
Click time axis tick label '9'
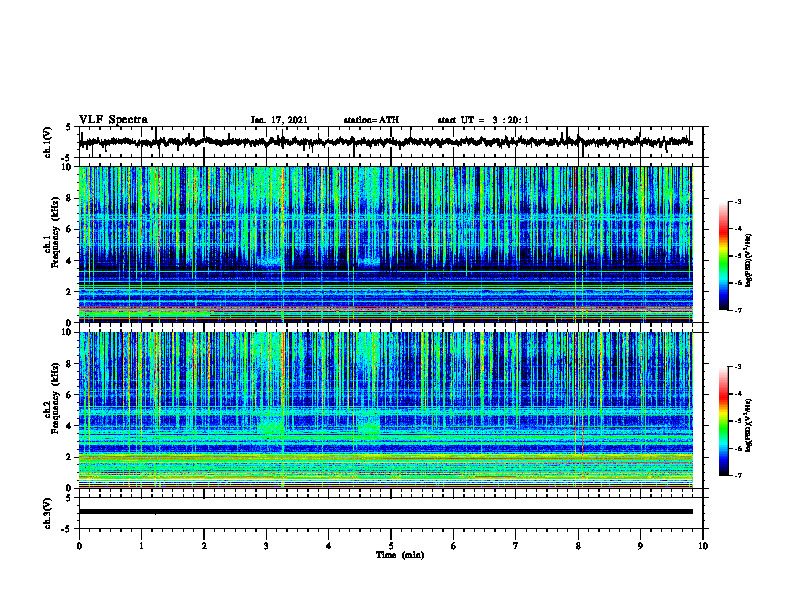[x=640, y=546]
